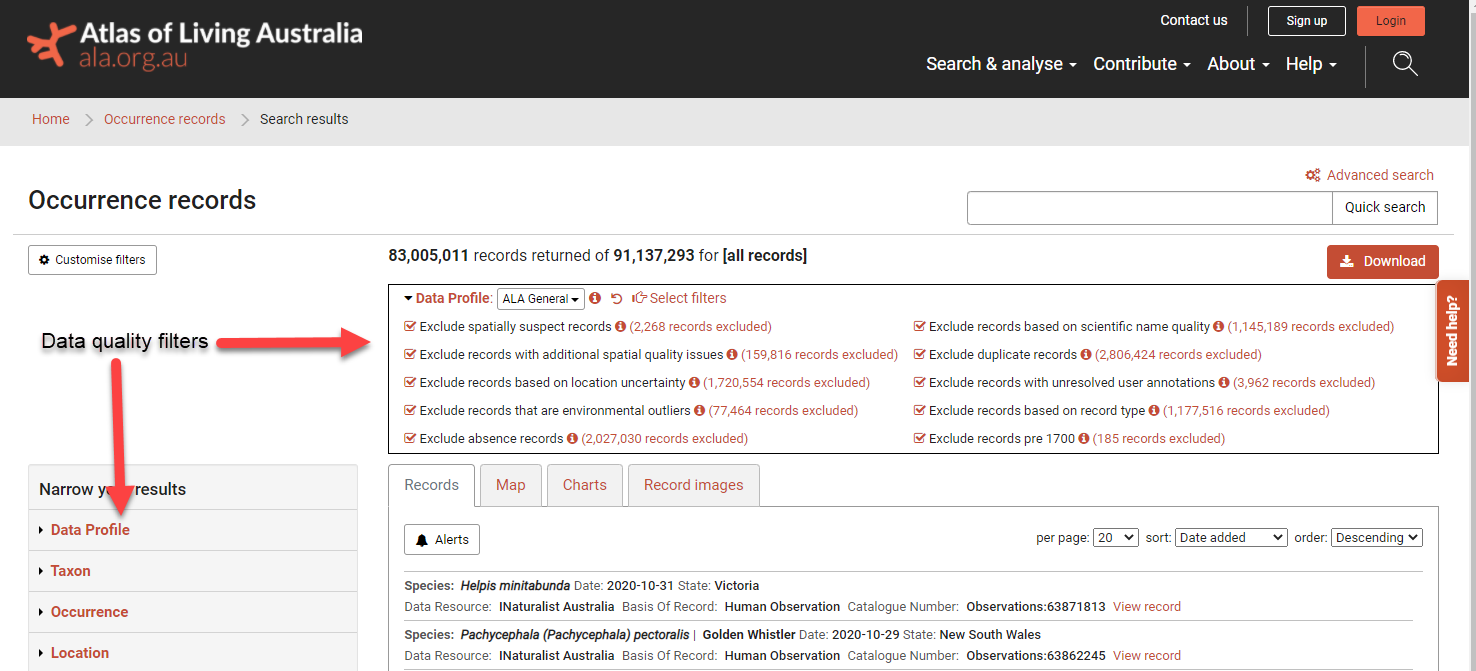Click the reset arrow icon beside ALA General

click(x=617, y=299)
